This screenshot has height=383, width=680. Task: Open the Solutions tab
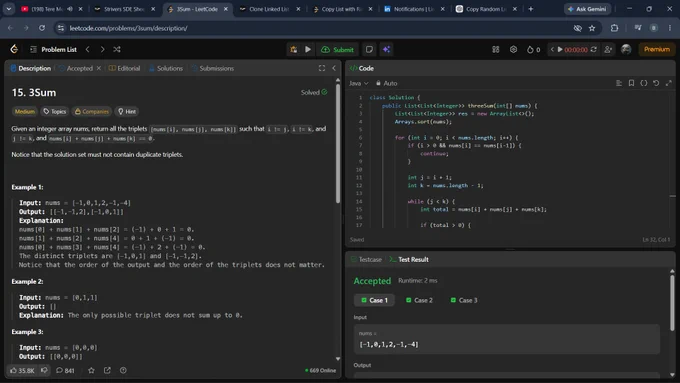pos(166,68)
